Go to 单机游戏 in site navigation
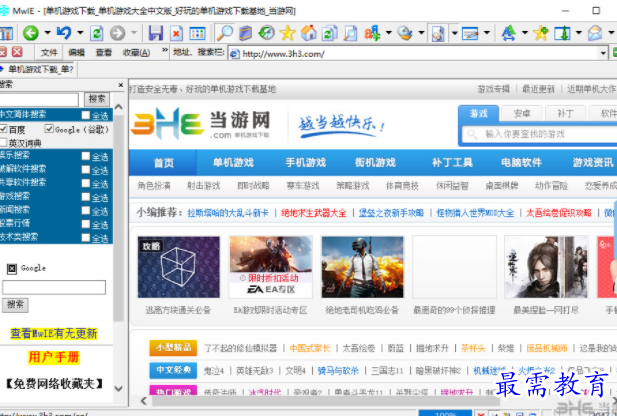Image resolution: width=617 pixels, height=416 pixels. pos(233,163)
